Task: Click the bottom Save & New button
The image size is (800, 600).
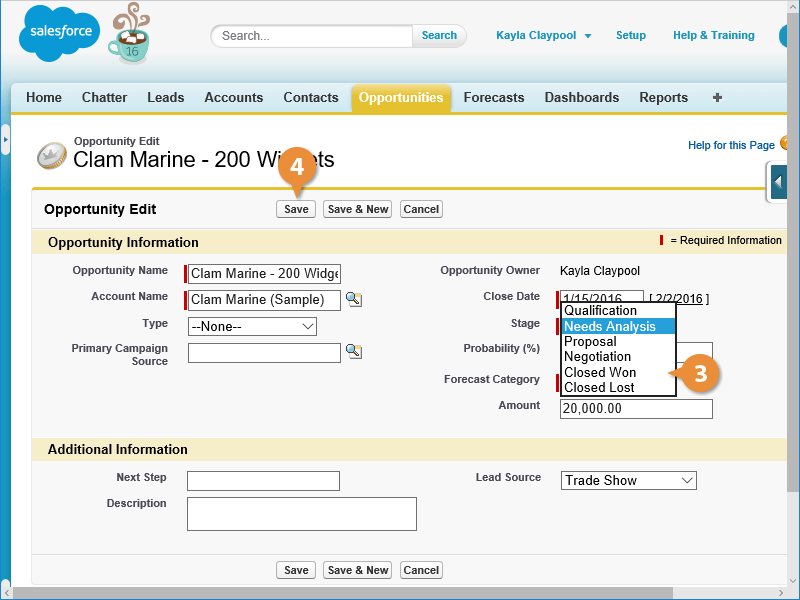Action: point(358,570)
